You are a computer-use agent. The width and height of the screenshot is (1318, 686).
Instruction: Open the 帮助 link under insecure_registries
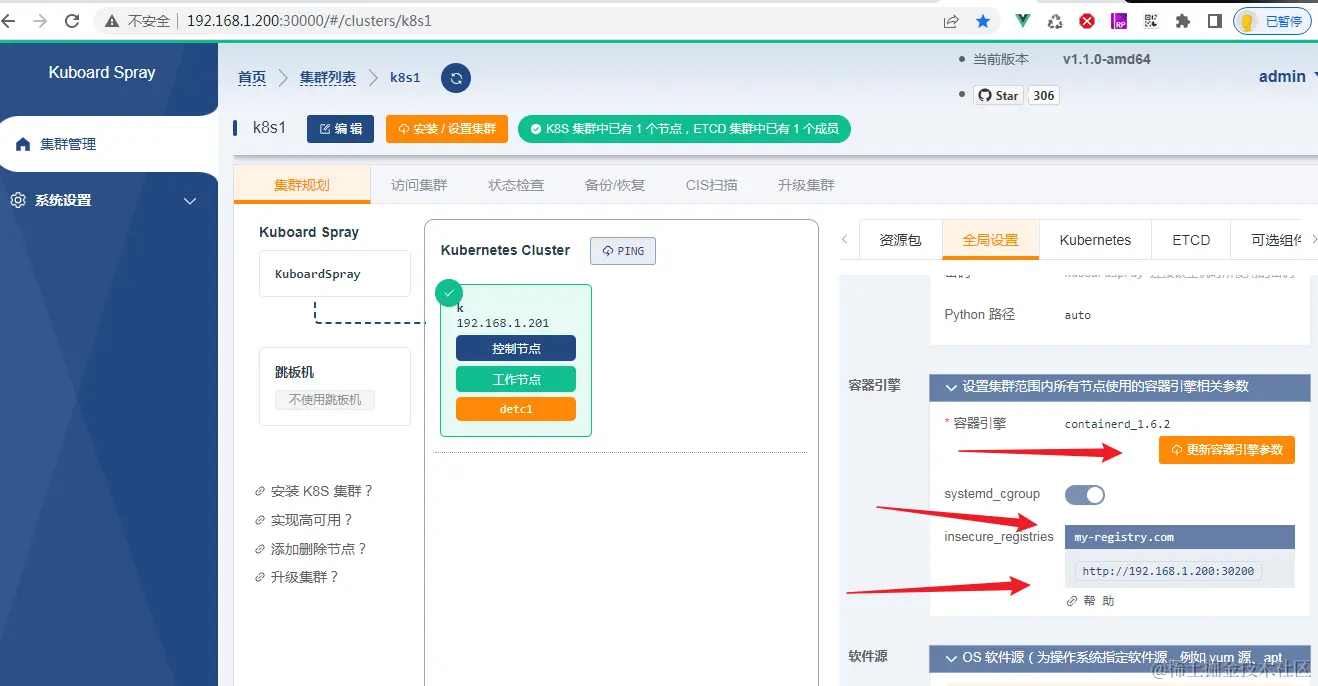point(1091,601)
